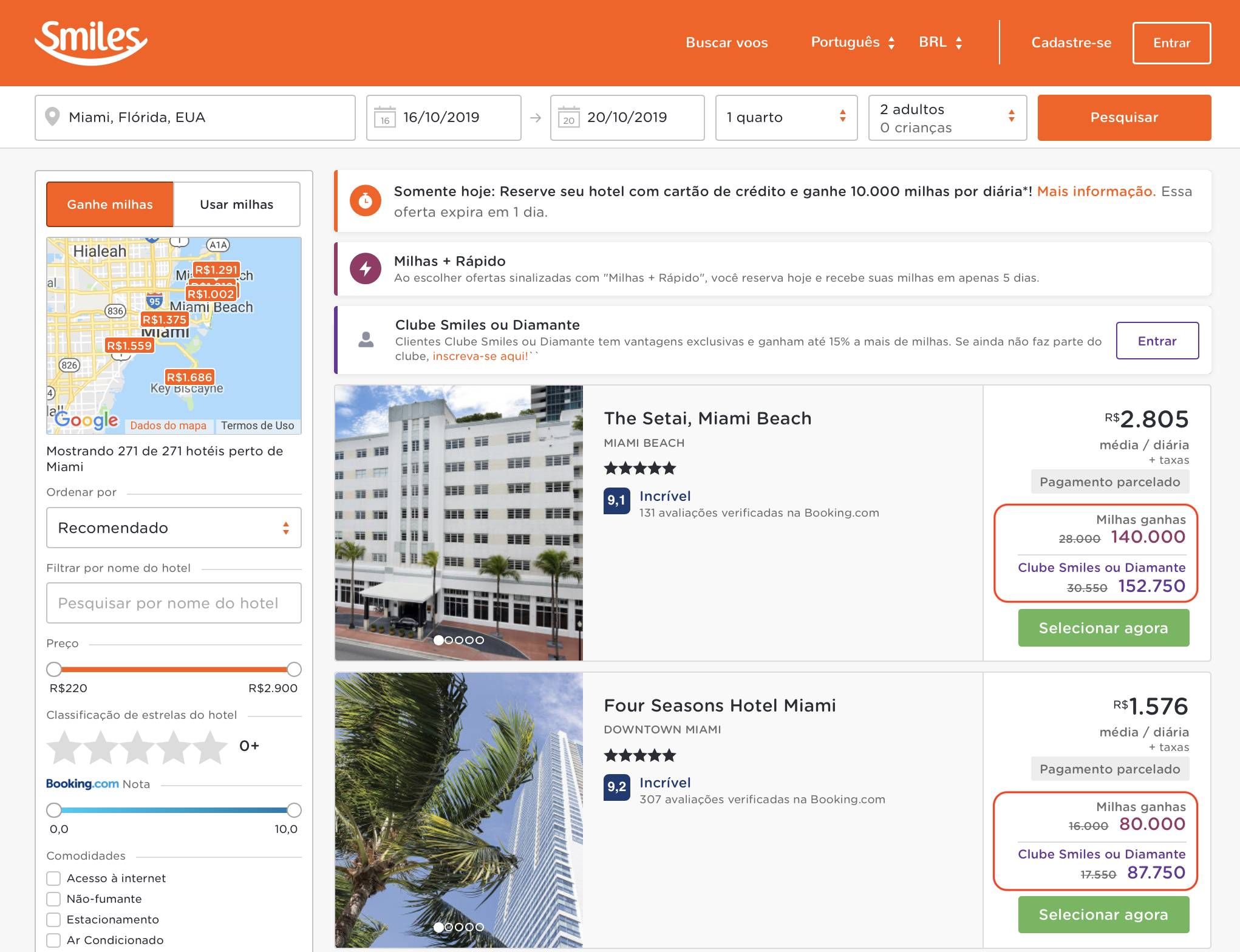Click second carousel dot on The Setai photo
The height and width of the screenshot is (952, 1240).
[x=449, y=640]
